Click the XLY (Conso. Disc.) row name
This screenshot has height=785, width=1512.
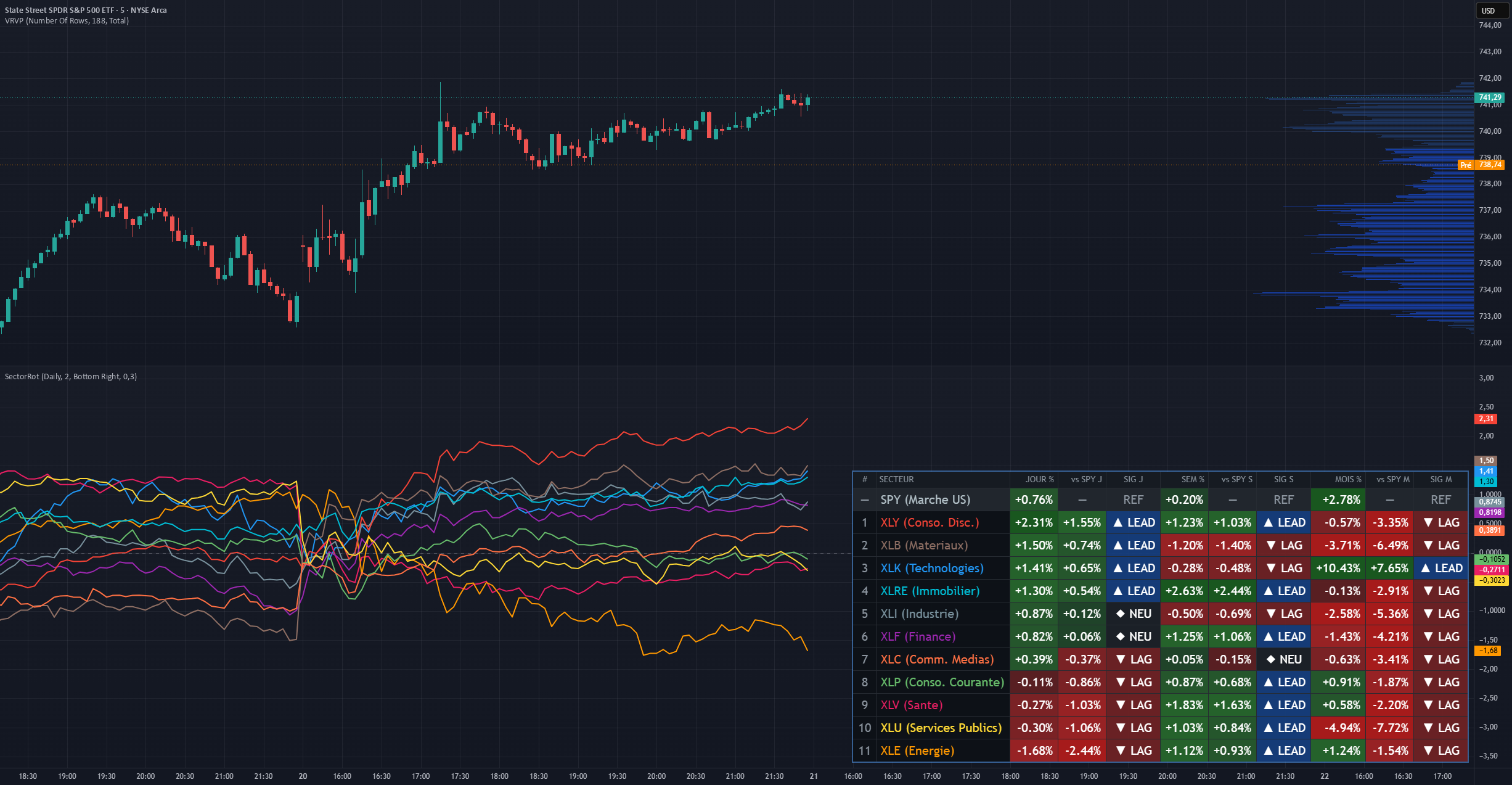(930, 522)
